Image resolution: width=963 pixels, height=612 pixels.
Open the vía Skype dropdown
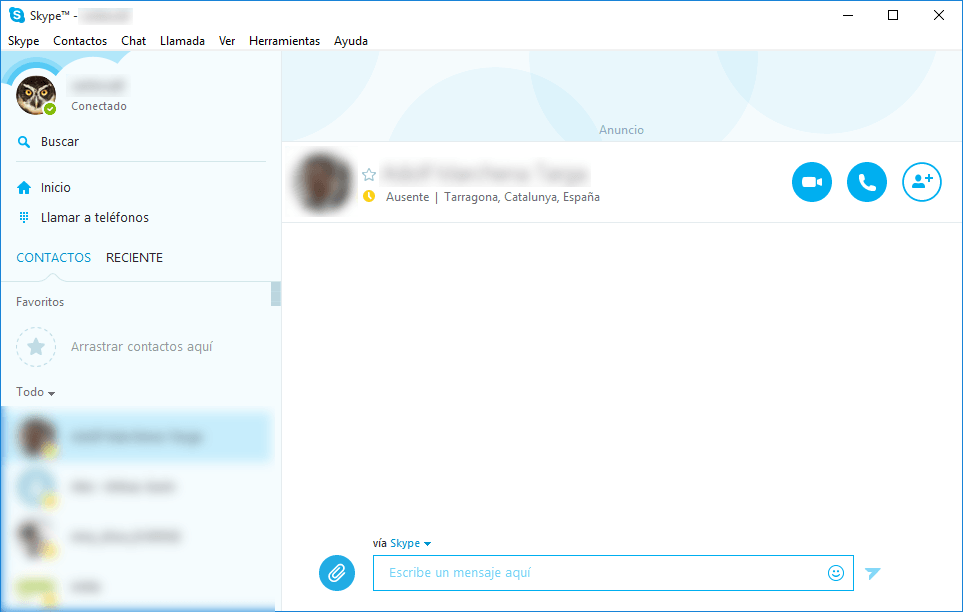click(x=410, y=543)
